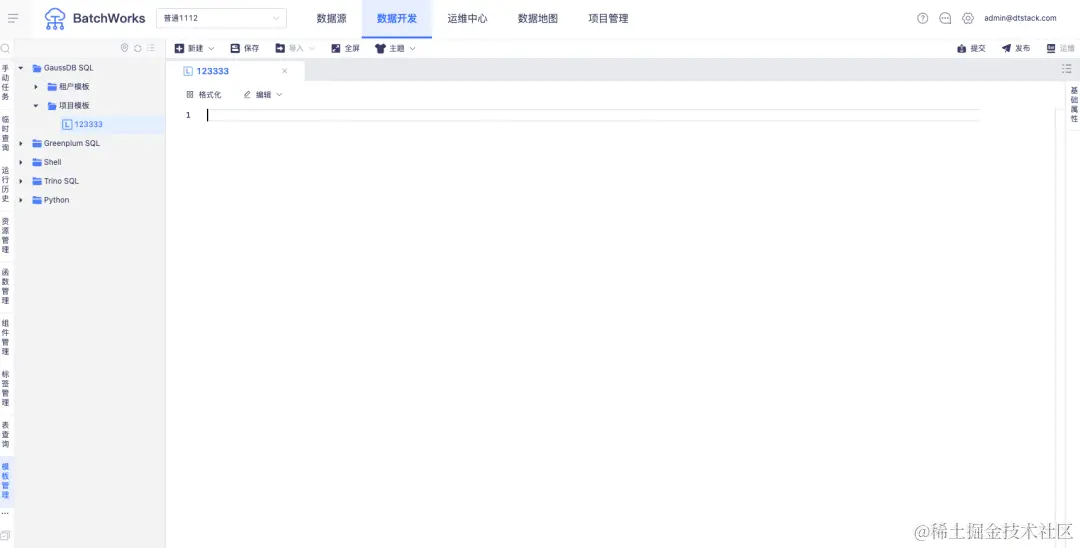Click into line 1 of the code editor
This screenshot has width=1080, height=548.
point(592,115)
